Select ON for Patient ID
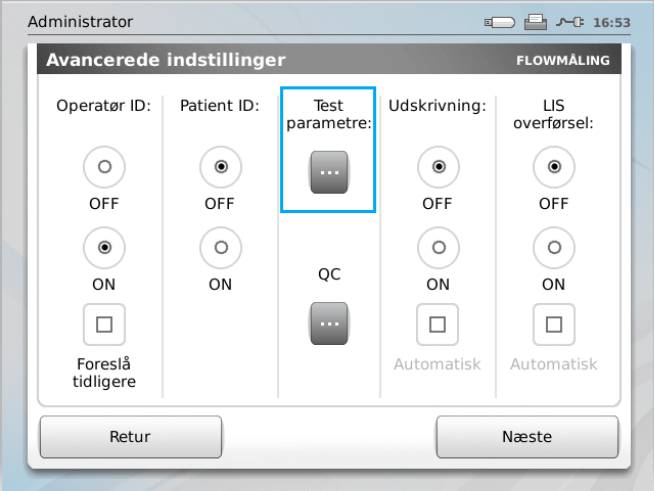 point(221,248)
